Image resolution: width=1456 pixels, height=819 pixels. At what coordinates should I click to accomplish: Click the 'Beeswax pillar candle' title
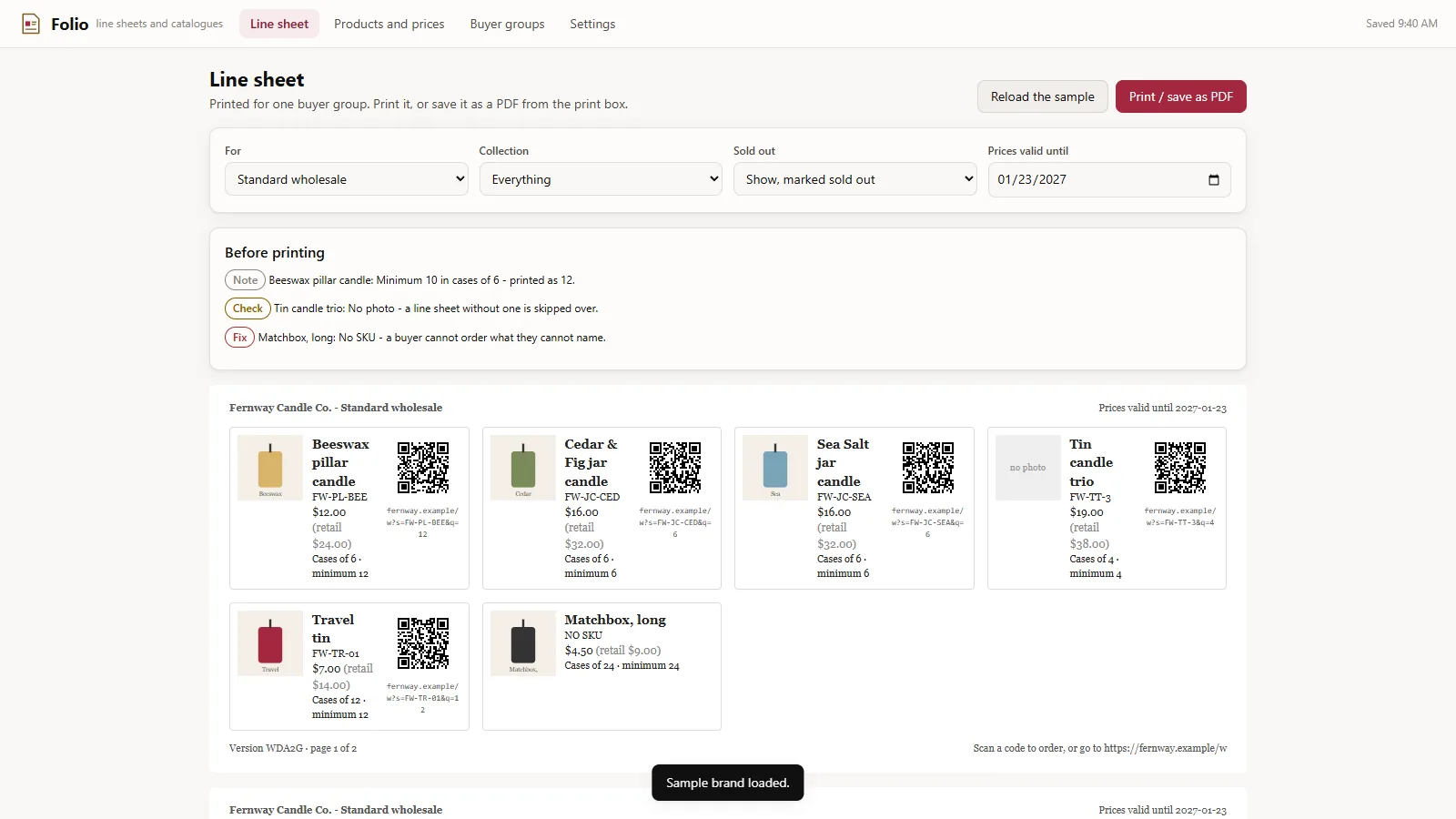click(x=340, y=462)
